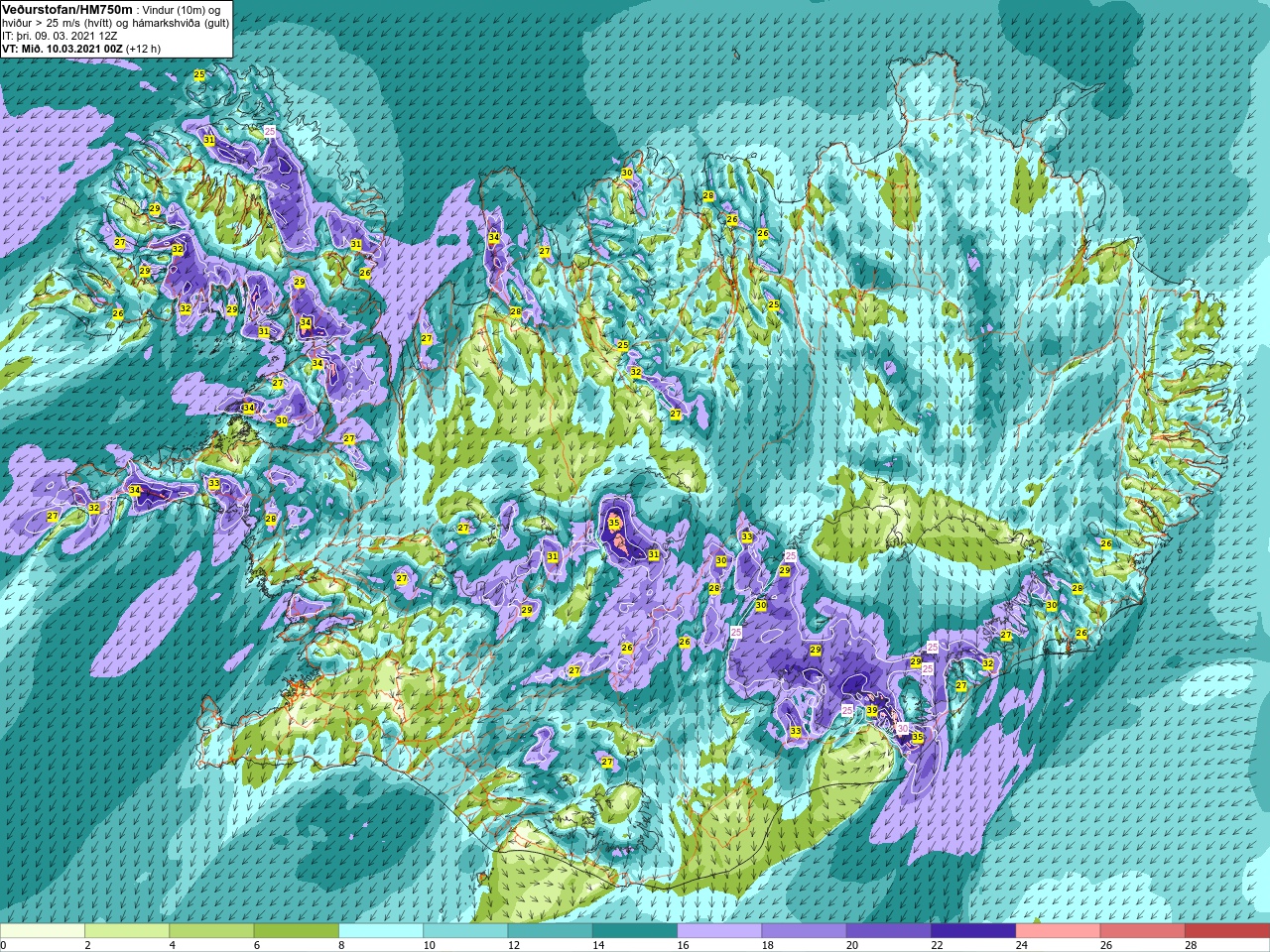Click the olive green 6–8 m/s legend swatch

[296, 931]
